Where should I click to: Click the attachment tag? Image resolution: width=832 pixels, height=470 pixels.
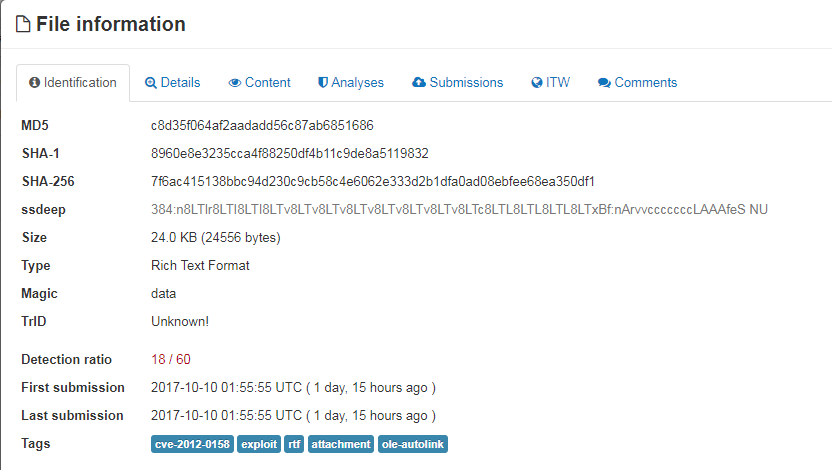click(x=341, y=444)
